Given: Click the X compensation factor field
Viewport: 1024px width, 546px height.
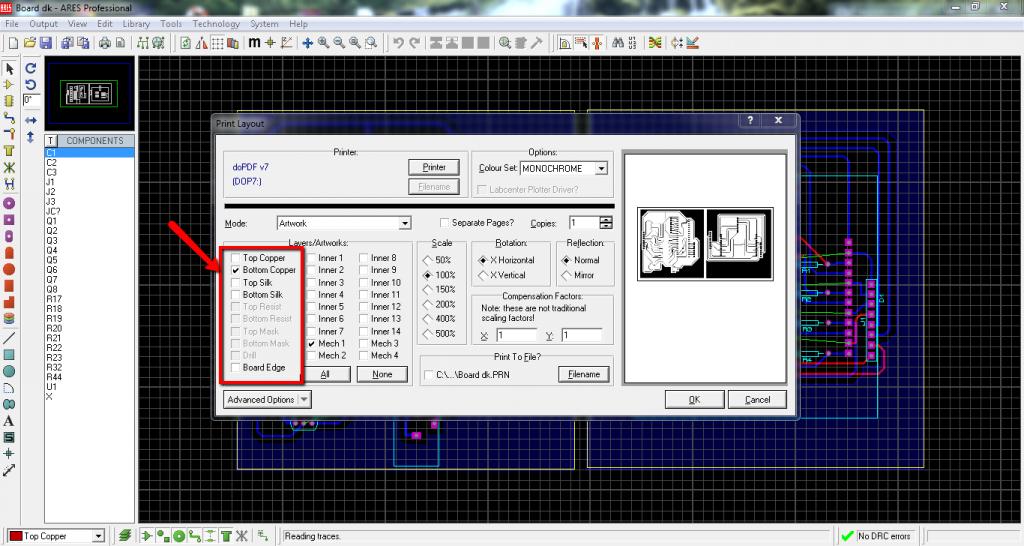Looking at the screenshot, I should (x=516, y=336).
